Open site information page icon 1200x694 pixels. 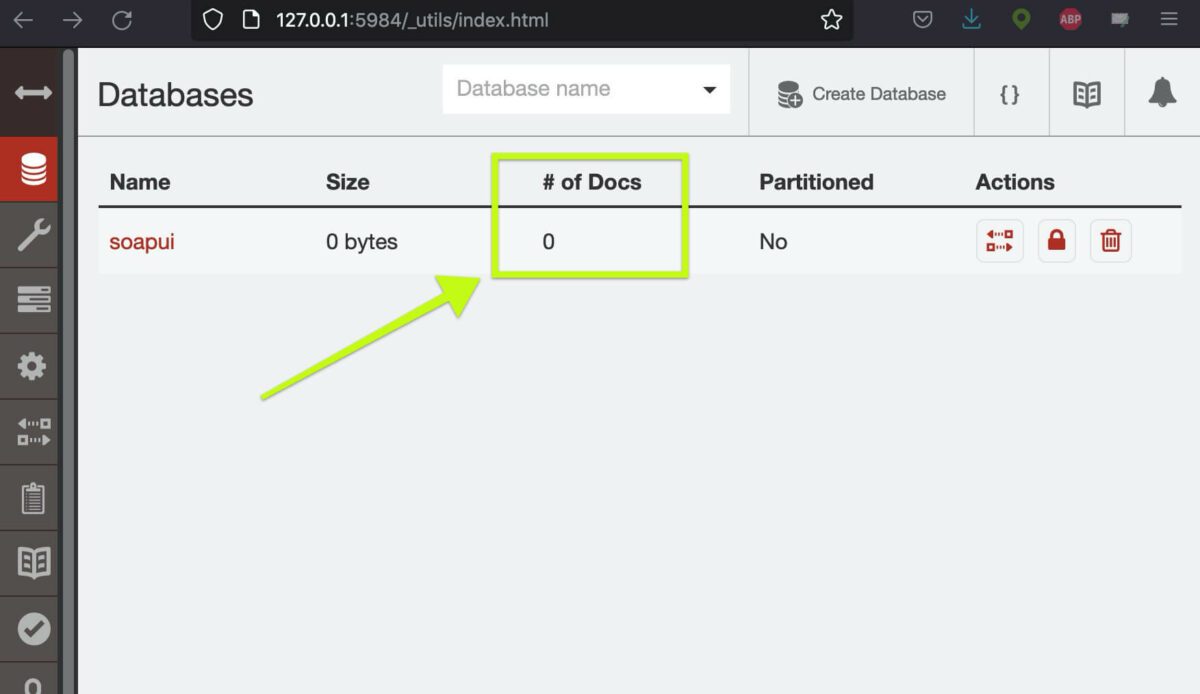click(252, 20)
